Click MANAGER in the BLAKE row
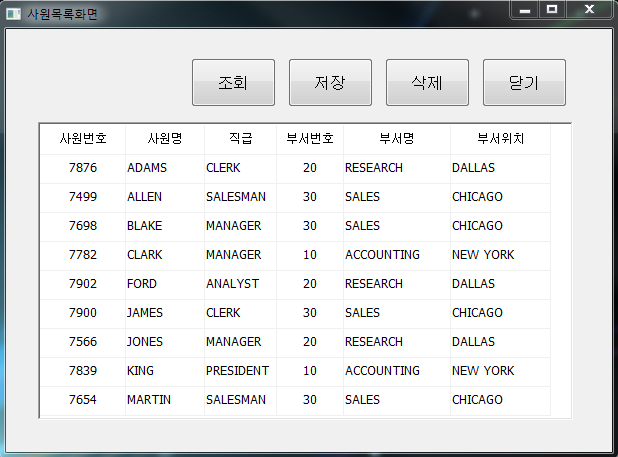This screenshot has width=618, height=457. pyautogui.click(x=240, y=226)
